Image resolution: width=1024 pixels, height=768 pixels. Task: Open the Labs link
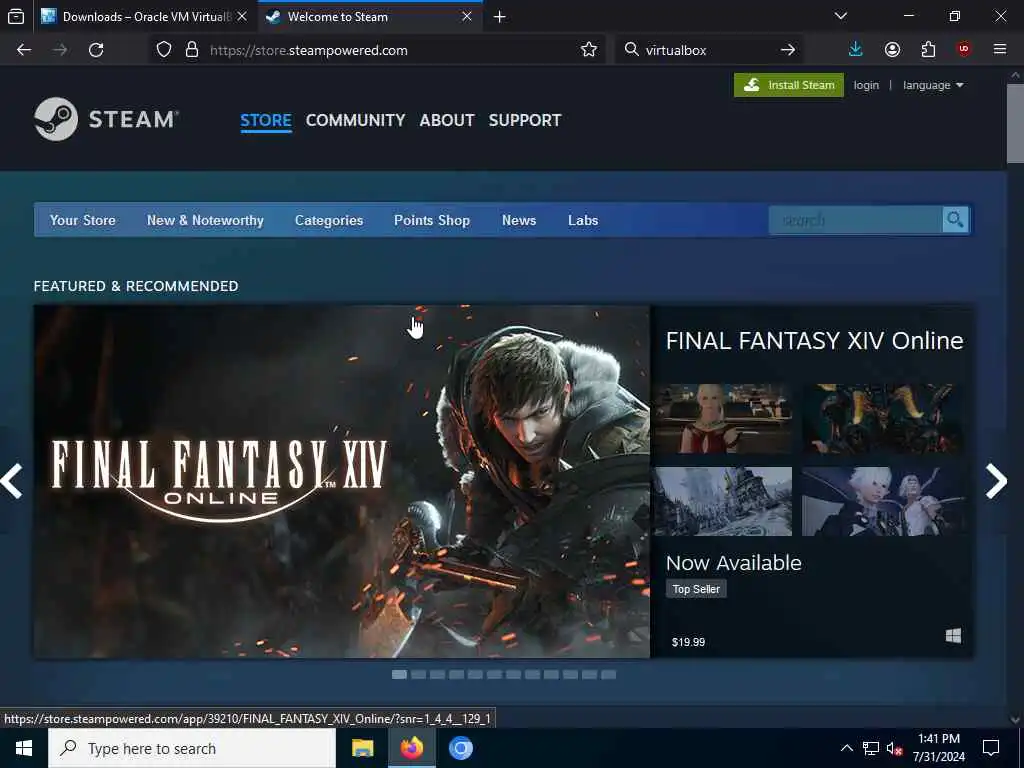583,220
